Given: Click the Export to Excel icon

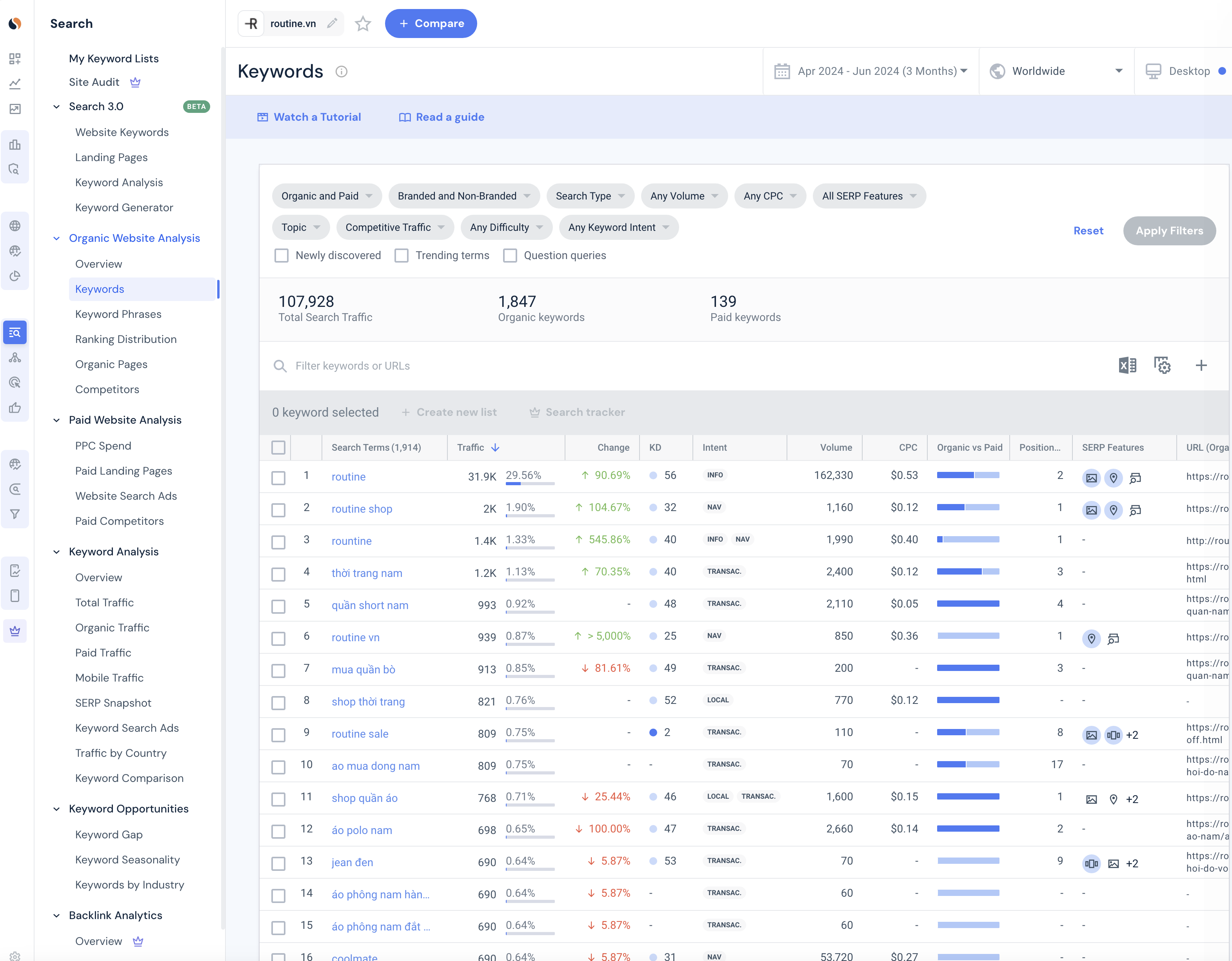Looking at the screenshot, I should [x=1127, y=365].
